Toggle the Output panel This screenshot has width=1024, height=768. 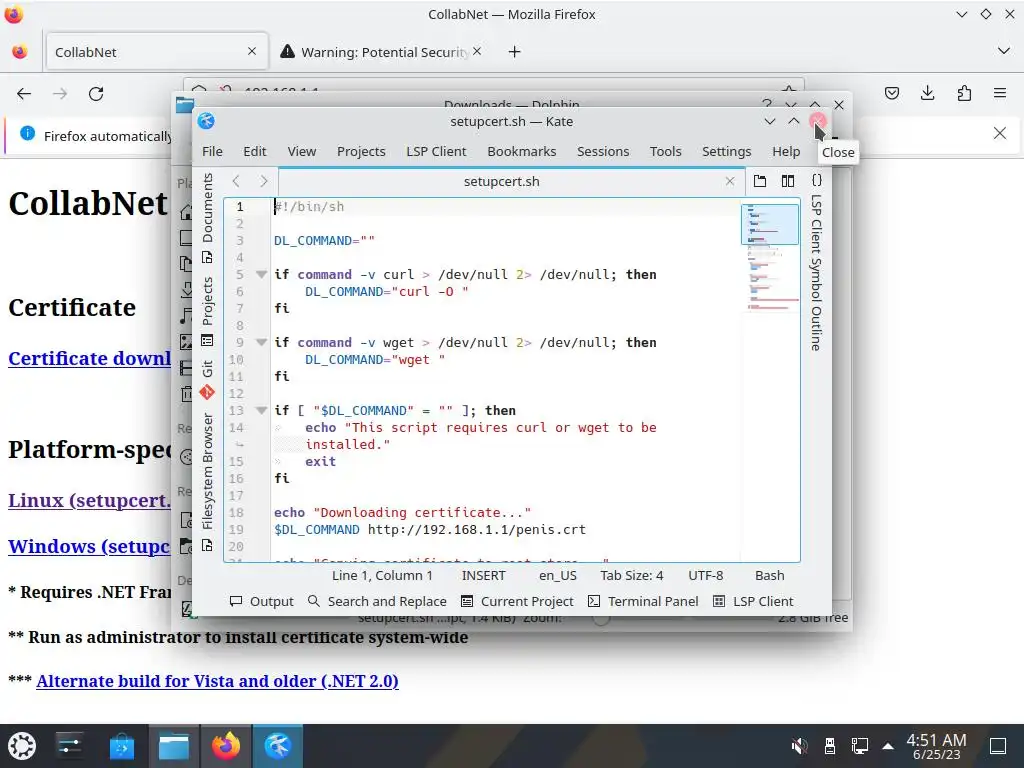click(x=261, y=601)
